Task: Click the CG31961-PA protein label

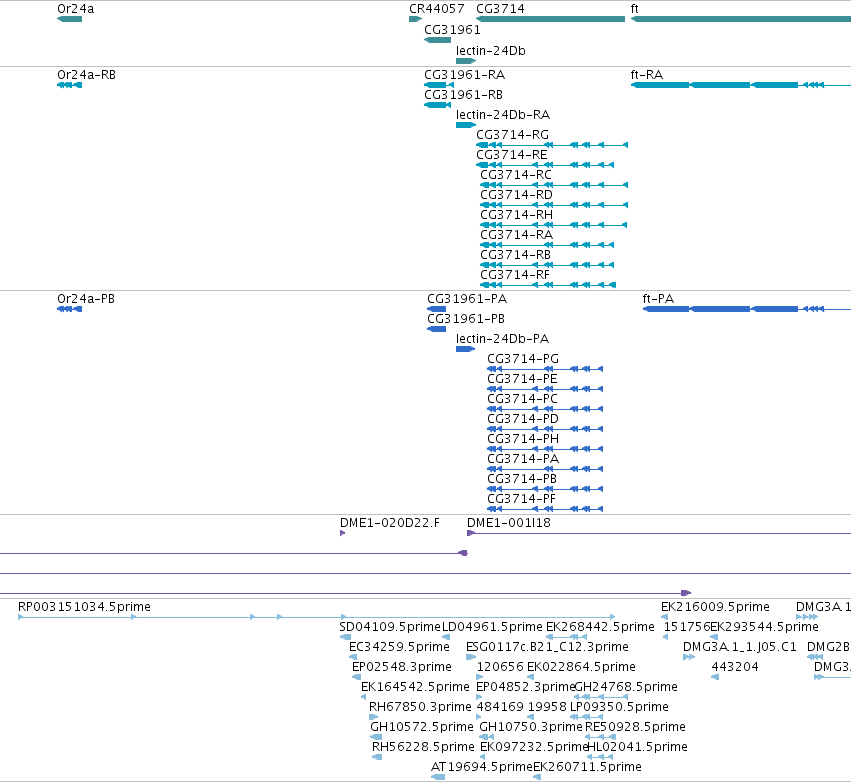Action: pos(467,299)
